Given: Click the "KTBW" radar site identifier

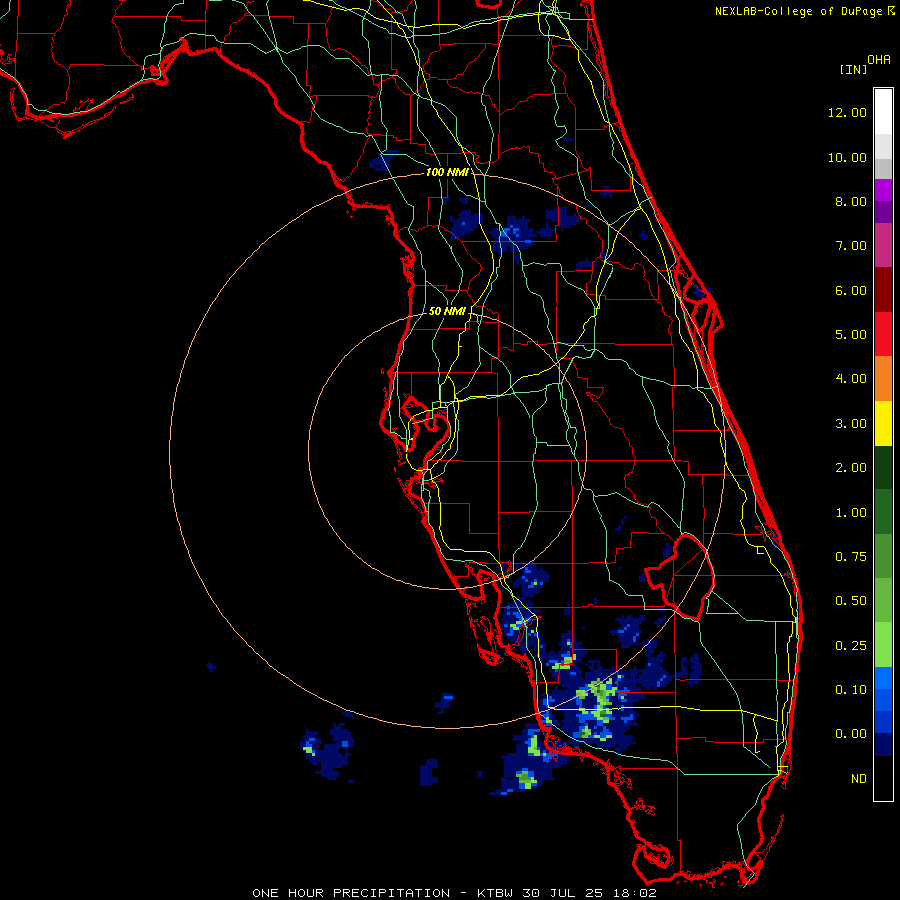Looking at the screenshot, I should 495,893.
